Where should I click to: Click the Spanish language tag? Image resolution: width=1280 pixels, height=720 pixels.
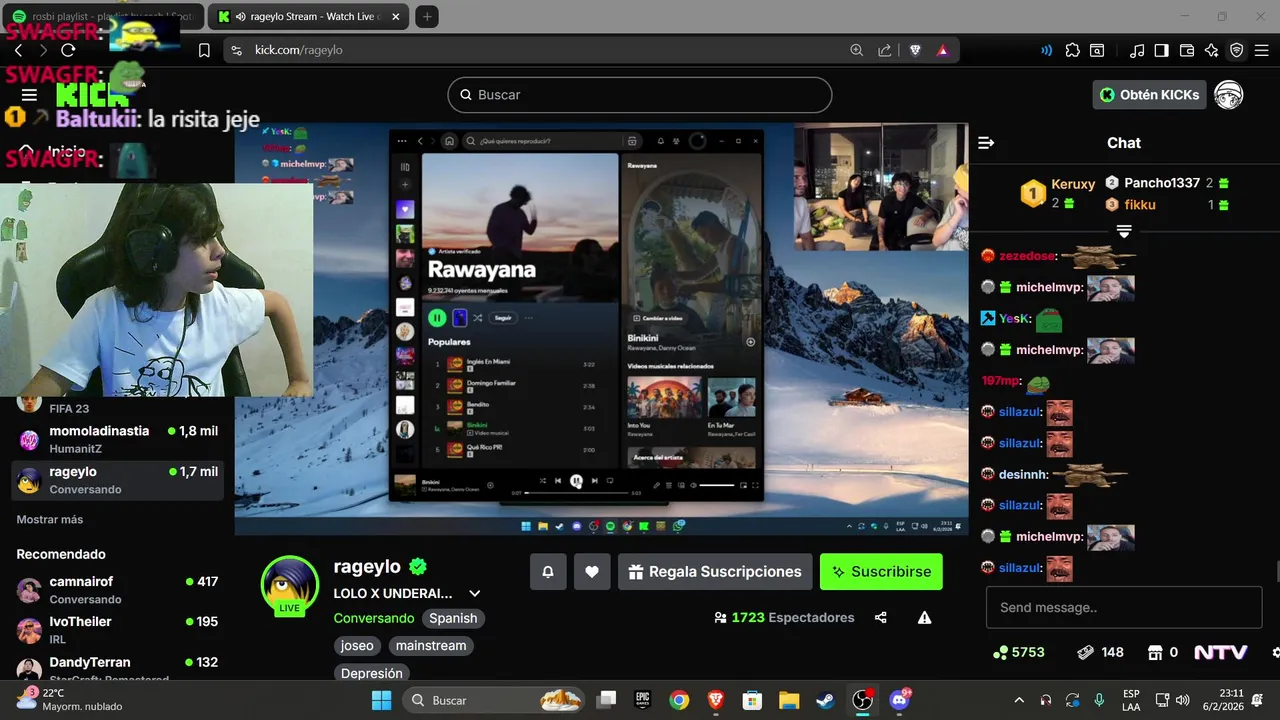click(453, 618)
